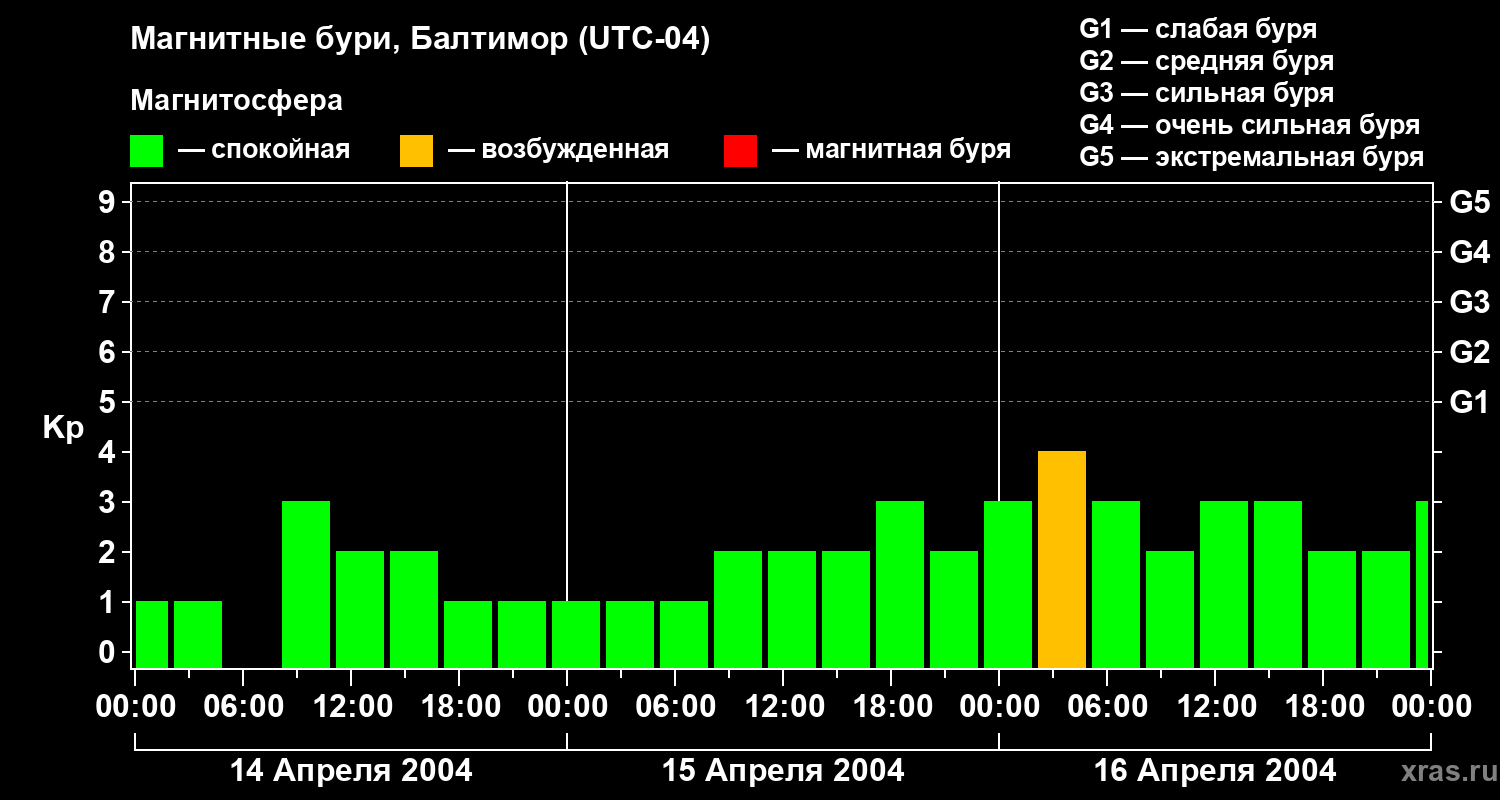Viewport: 1500px width, 800px height.
Task: Click the 'G4 — очень сильная буря' legend line
Action: pos(1250,125)
